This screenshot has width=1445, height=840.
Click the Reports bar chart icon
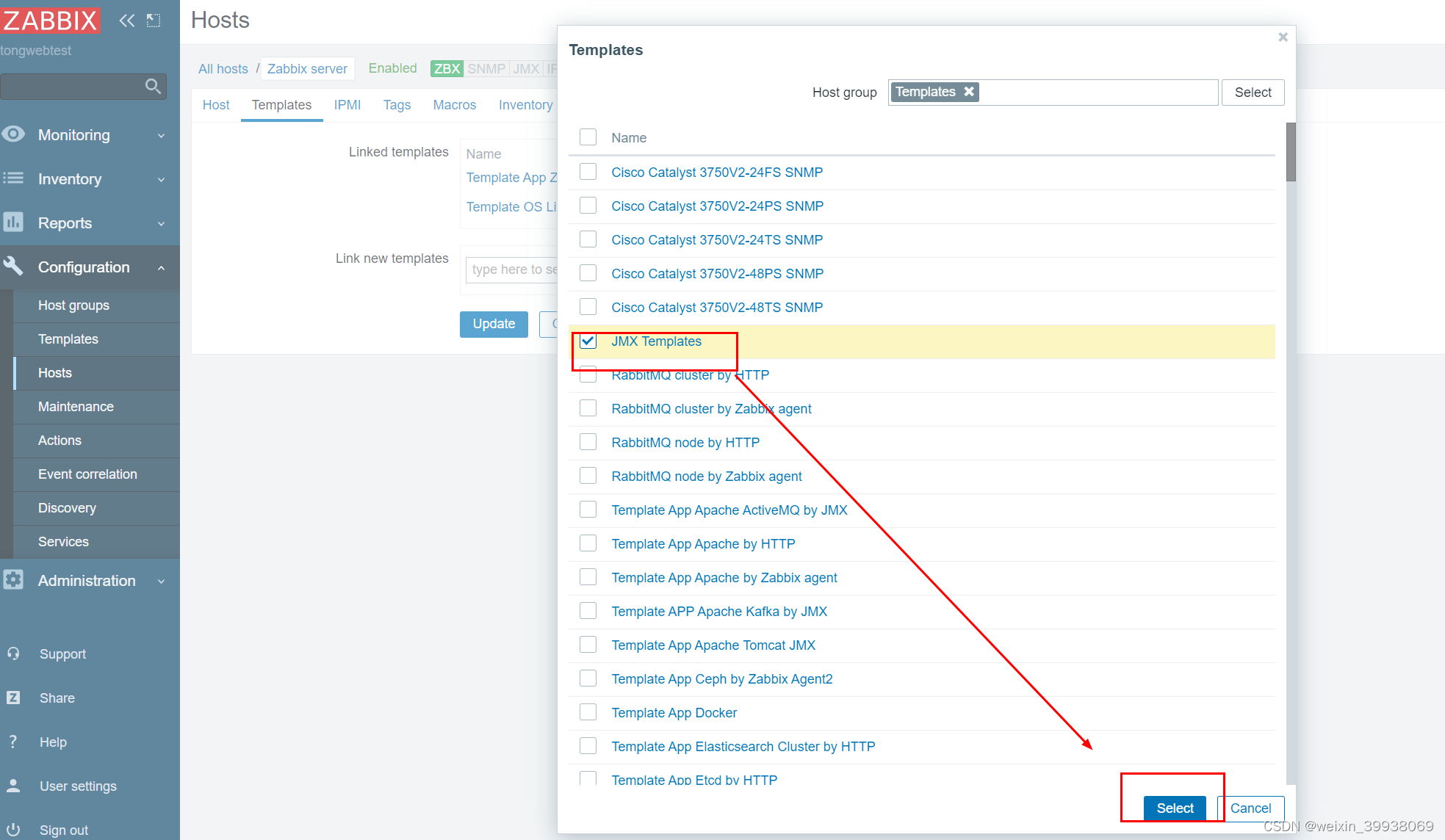[x=13, y=222]
